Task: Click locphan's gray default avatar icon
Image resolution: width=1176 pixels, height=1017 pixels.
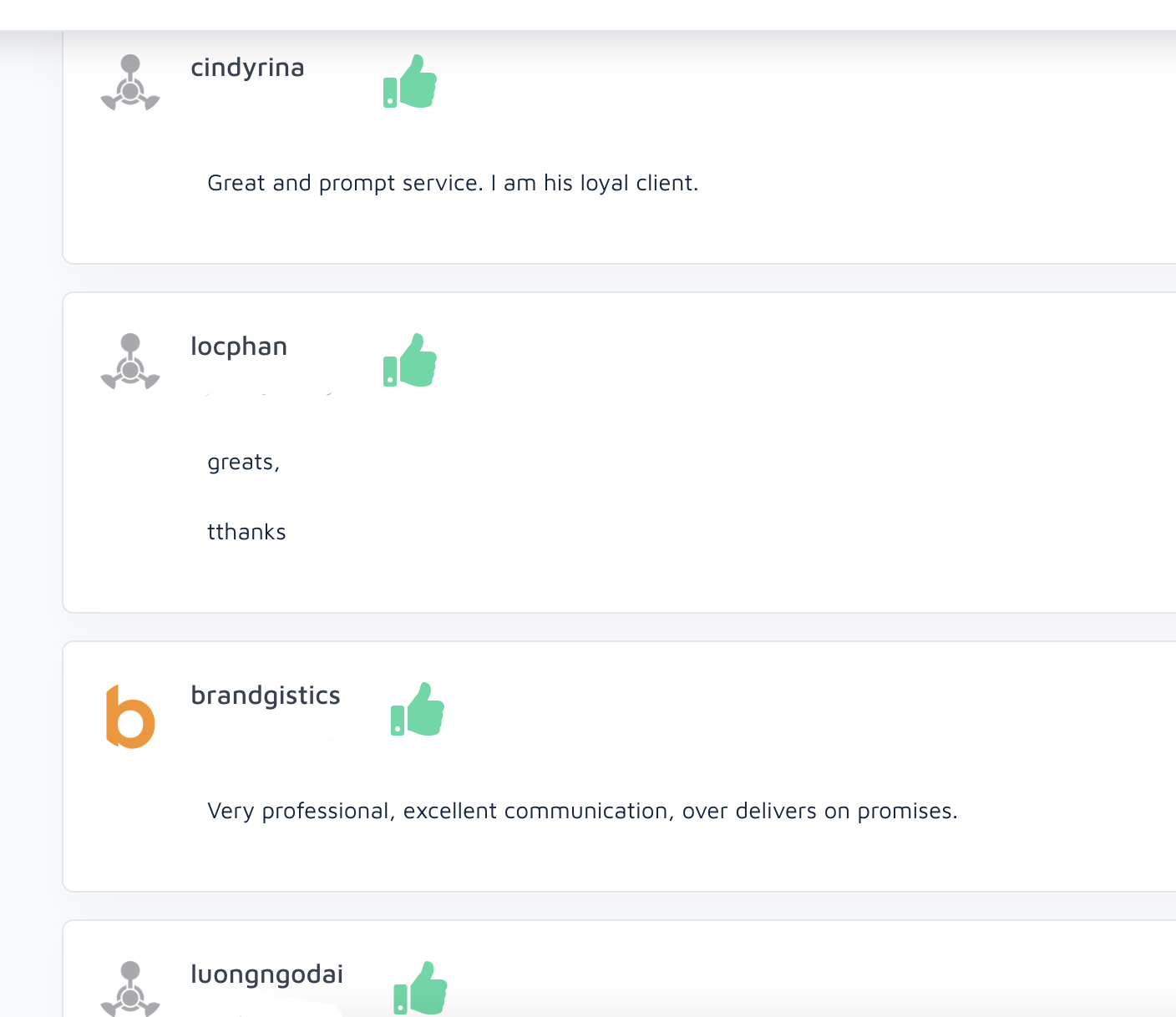Action: pyautogui.click(x=130, y=362)
